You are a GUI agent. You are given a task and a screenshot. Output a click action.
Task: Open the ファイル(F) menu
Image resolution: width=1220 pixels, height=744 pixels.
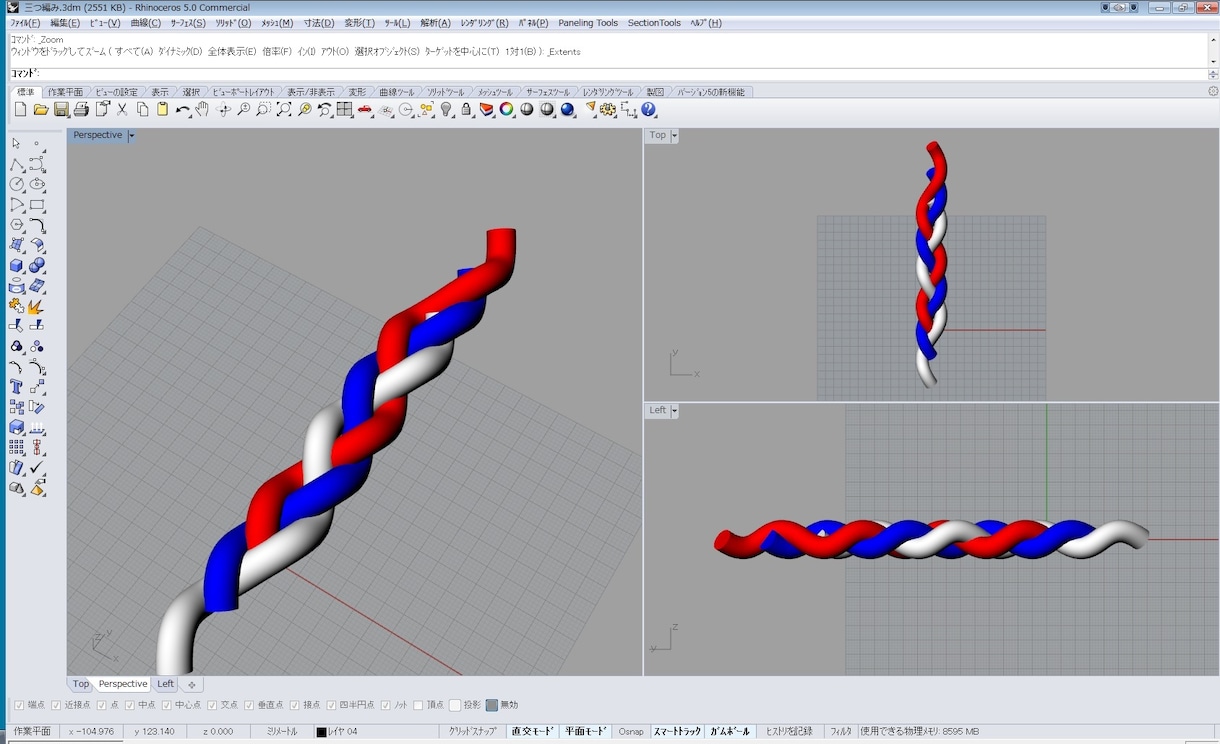point(26,23)
